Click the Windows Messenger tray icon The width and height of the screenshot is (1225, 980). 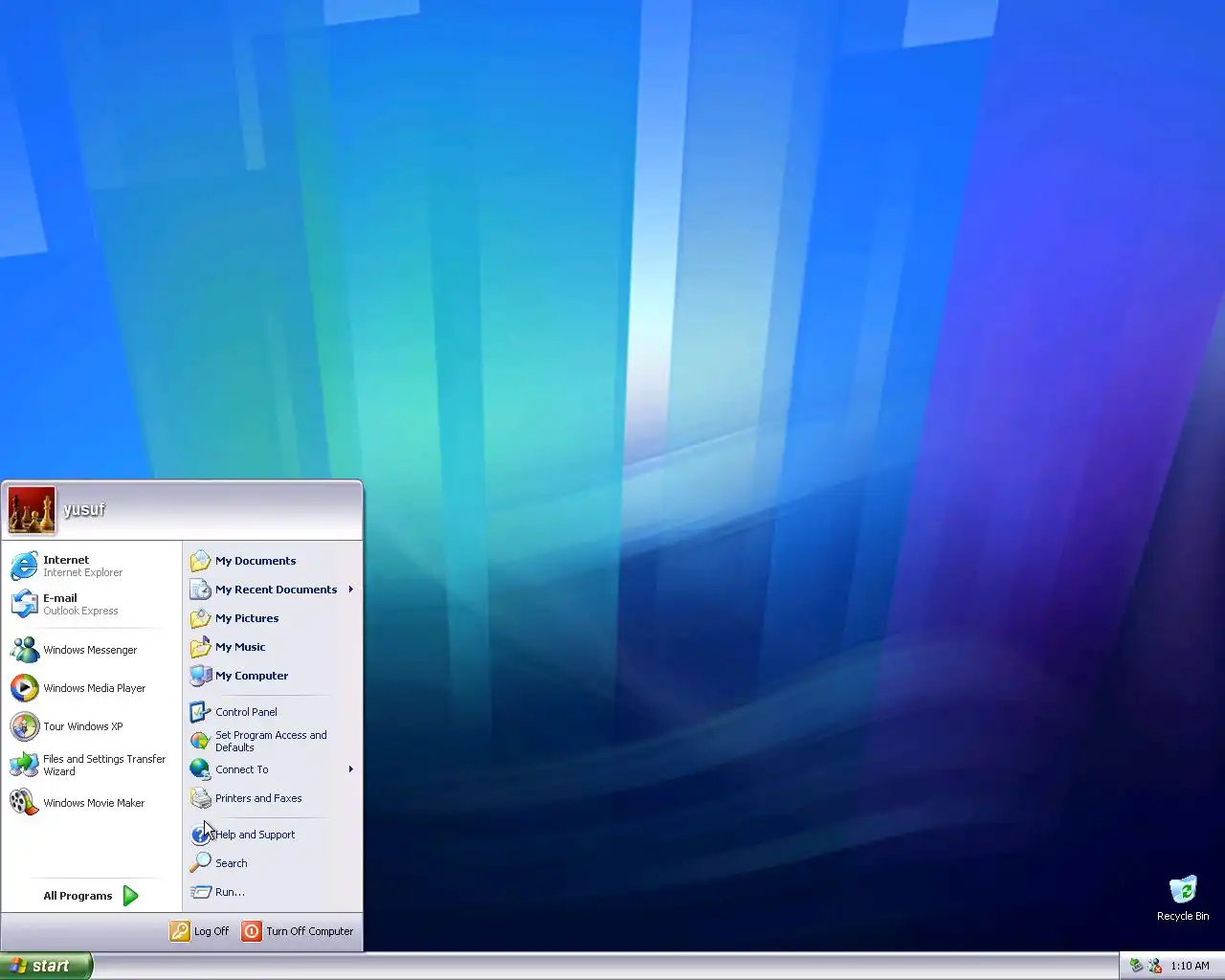[1155, 966]
